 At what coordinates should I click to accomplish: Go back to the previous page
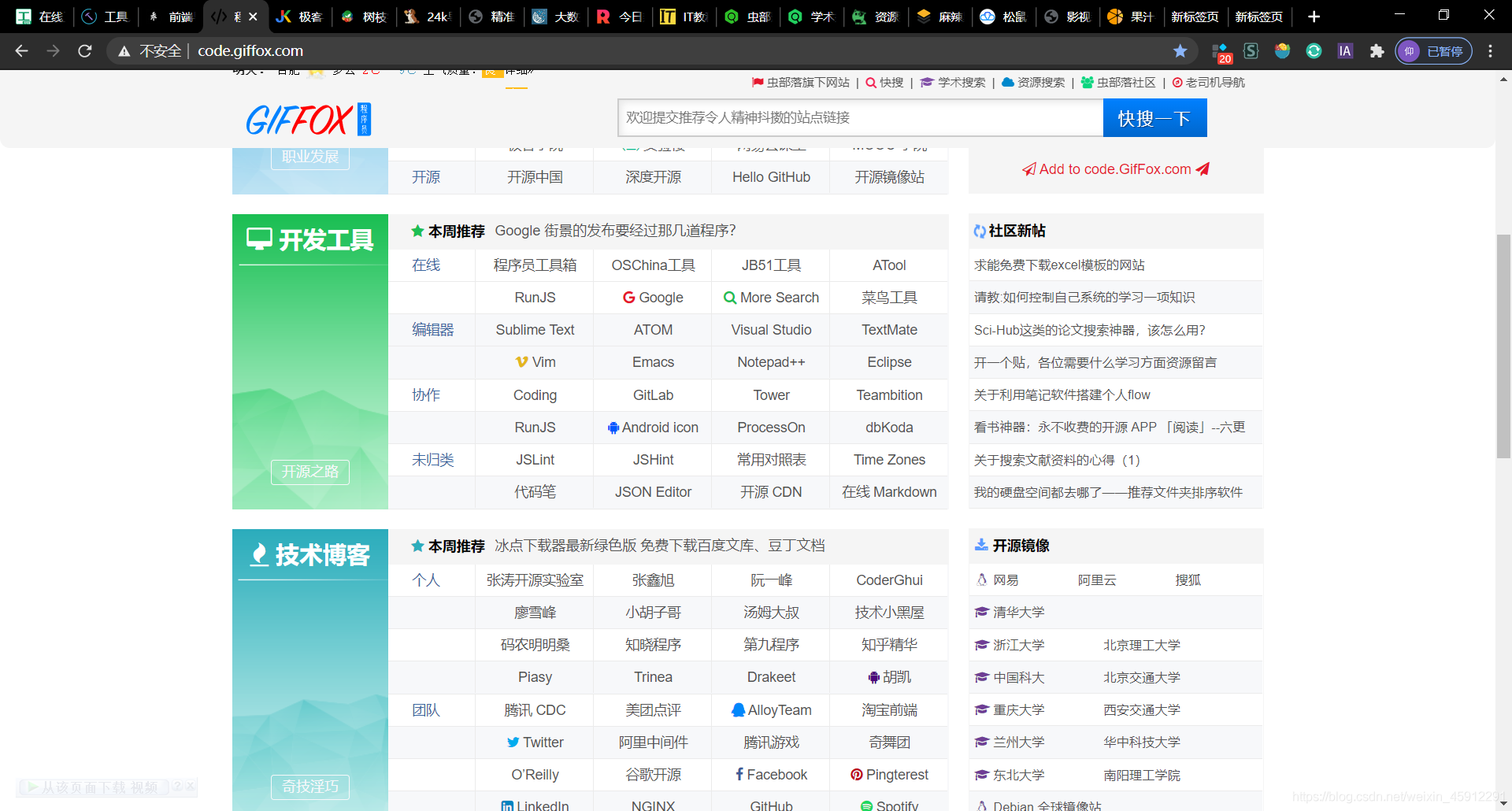pos(21,51)
